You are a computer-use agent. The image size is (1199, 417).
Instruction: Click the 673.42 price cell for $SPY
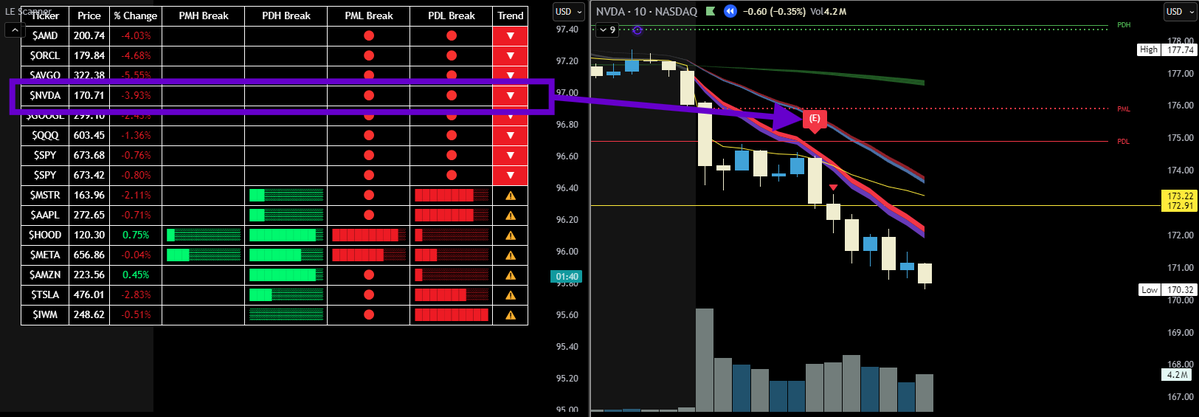point(89,175)
